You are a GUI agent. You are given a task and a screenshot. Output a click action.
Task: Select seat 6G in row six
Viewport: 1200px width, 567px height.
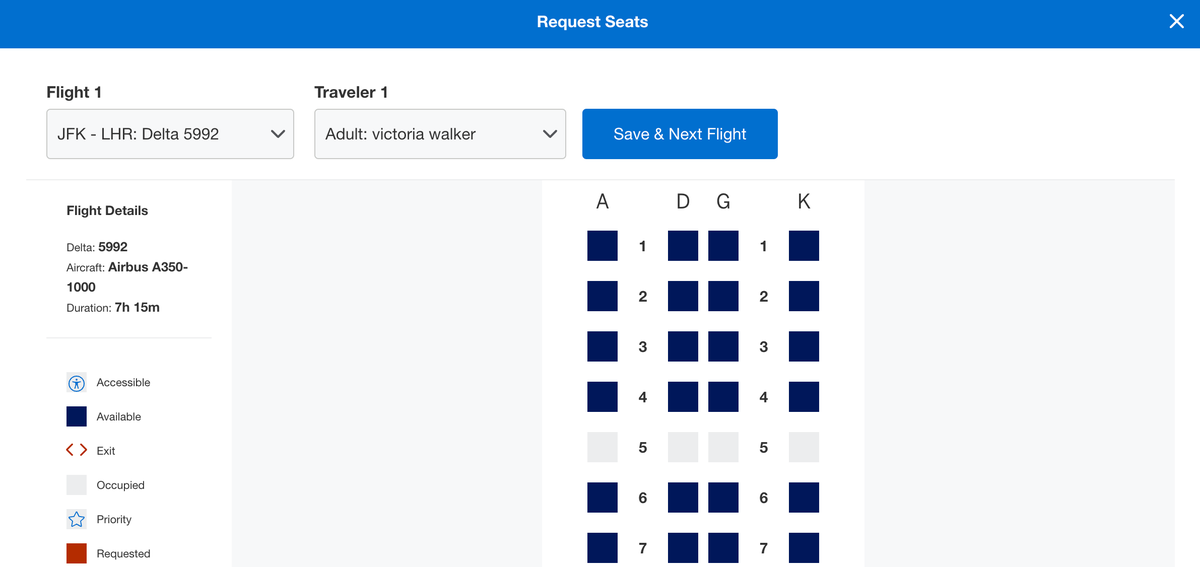point(723,498)
